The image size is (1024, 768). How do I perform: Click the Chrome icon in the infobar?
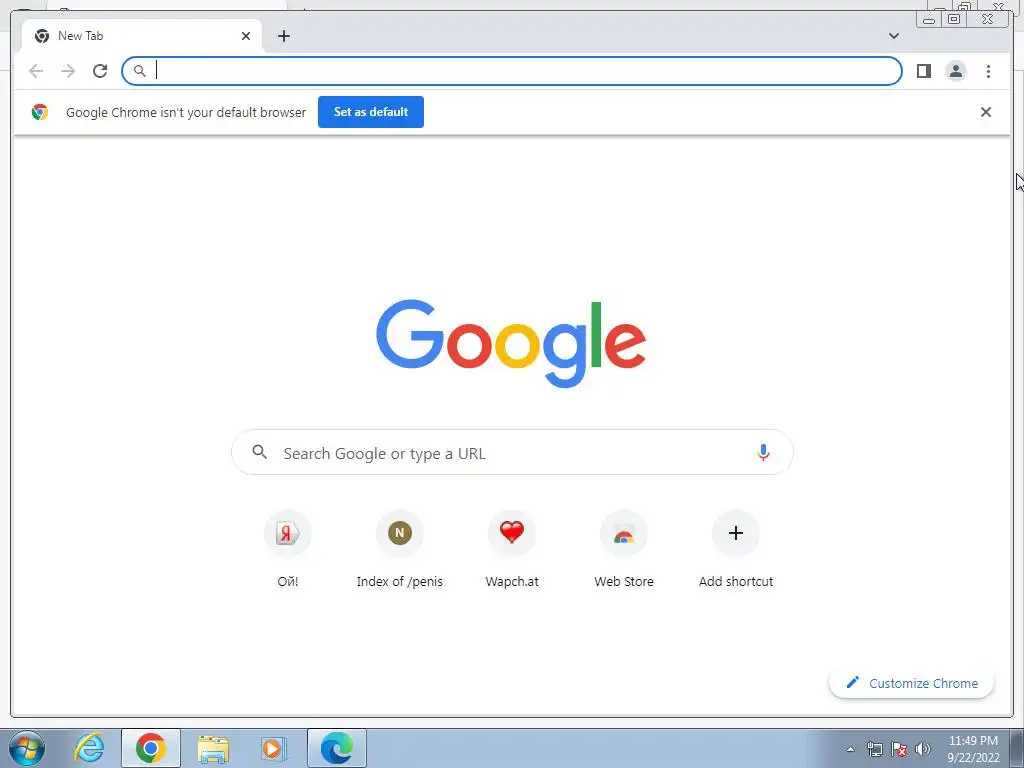pos(40,112)
